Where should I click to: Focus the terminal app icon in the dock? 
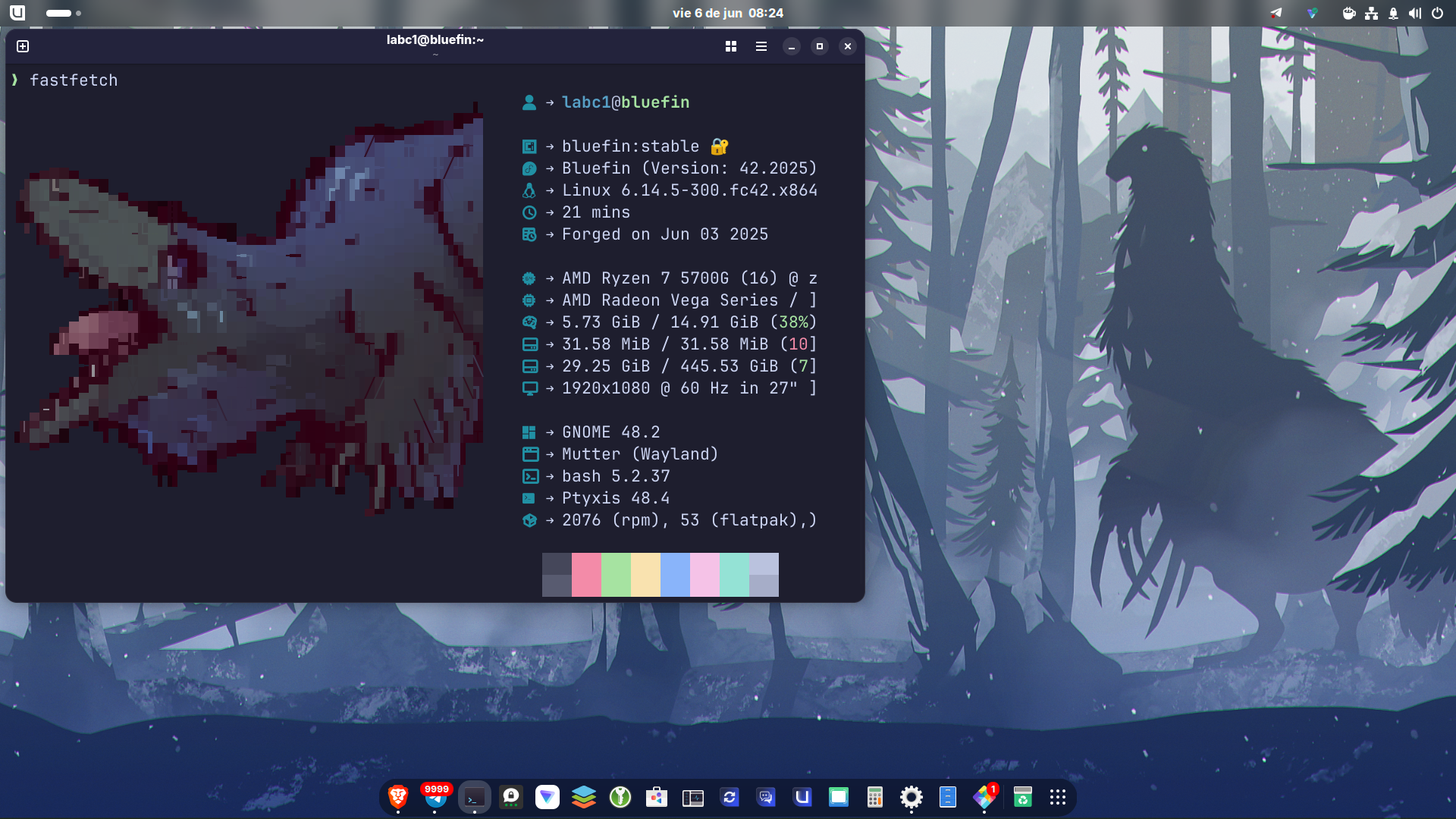tap(475, 797)
